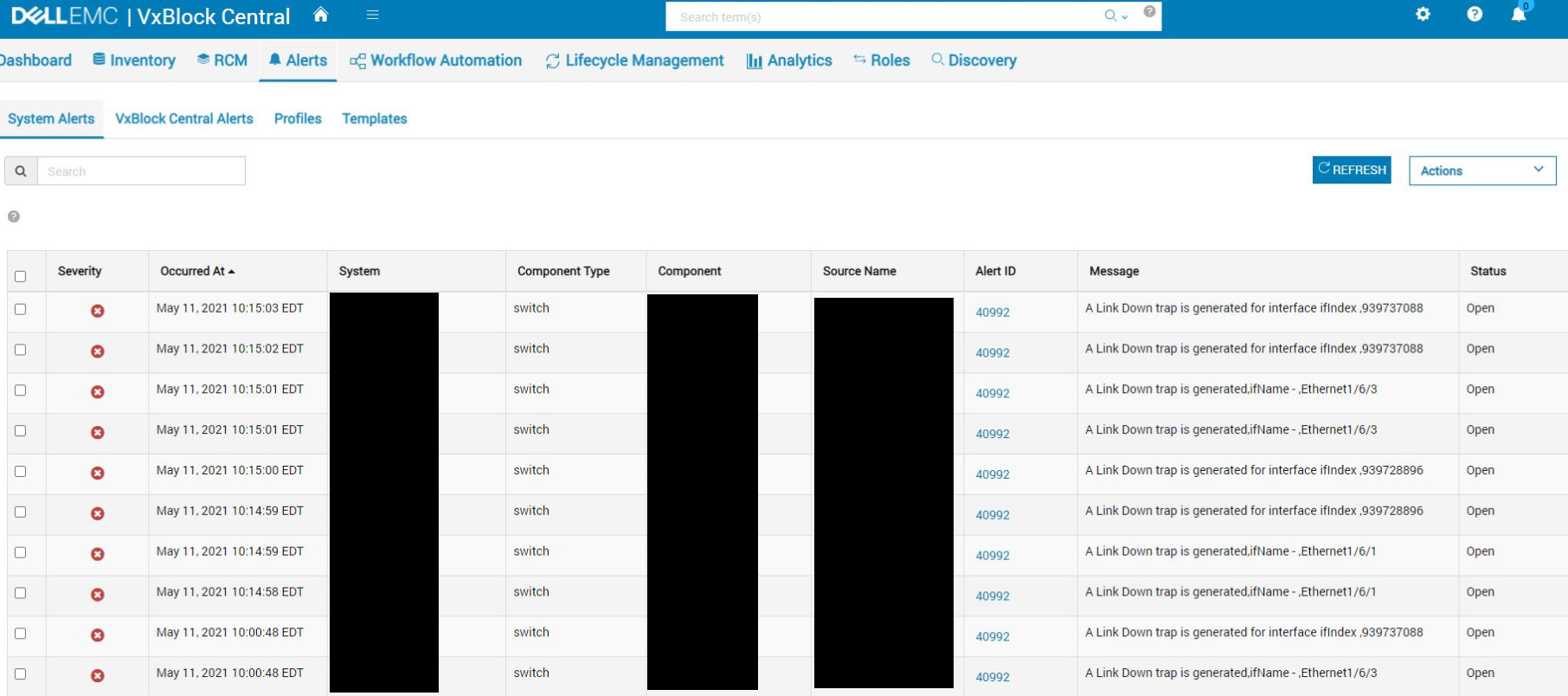Viewport: 1568px width, 696px height.
Task: Check the box for the 10:15:03 alert
Action: (x=21, y=309)
